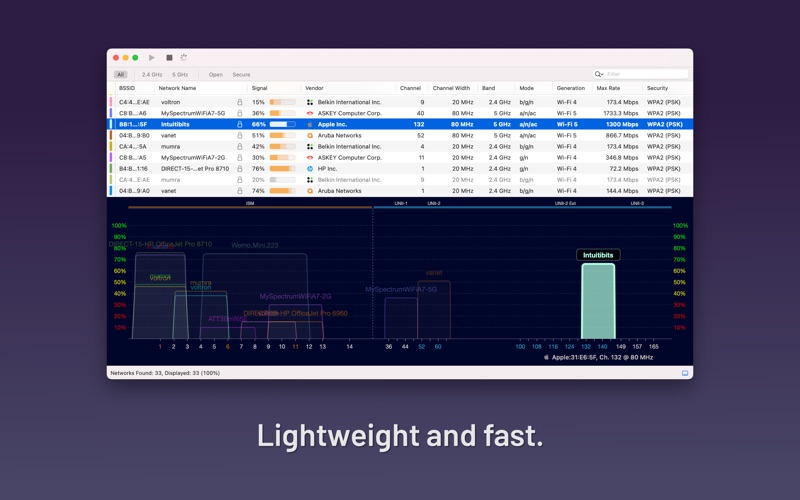800x500 pixels.
Task: Sort by the Mode column header
Action: pyautogui.click(x=527, y=88)
